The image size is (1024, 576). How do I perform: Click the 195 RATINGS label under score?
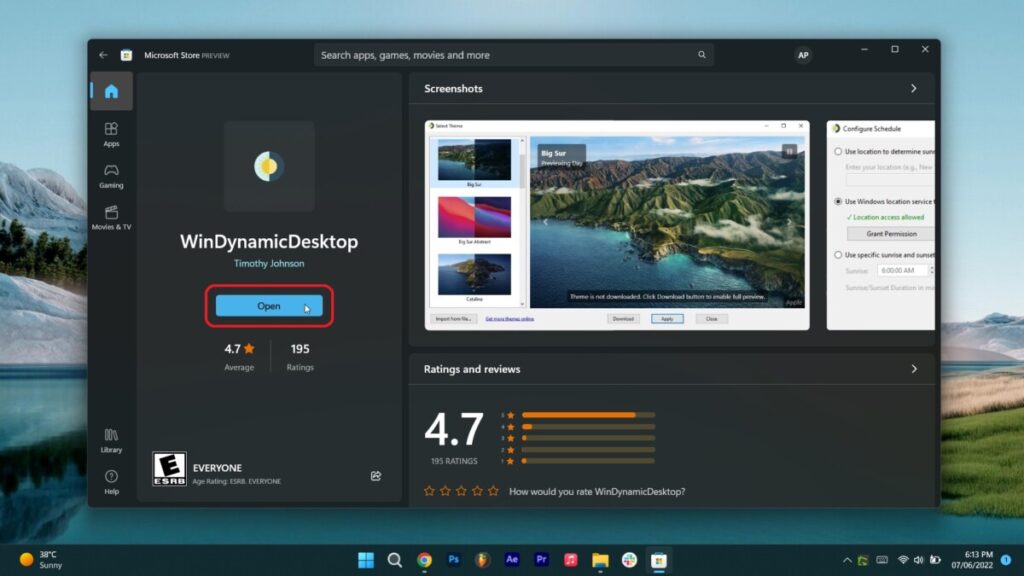click(x=454, y=461)
